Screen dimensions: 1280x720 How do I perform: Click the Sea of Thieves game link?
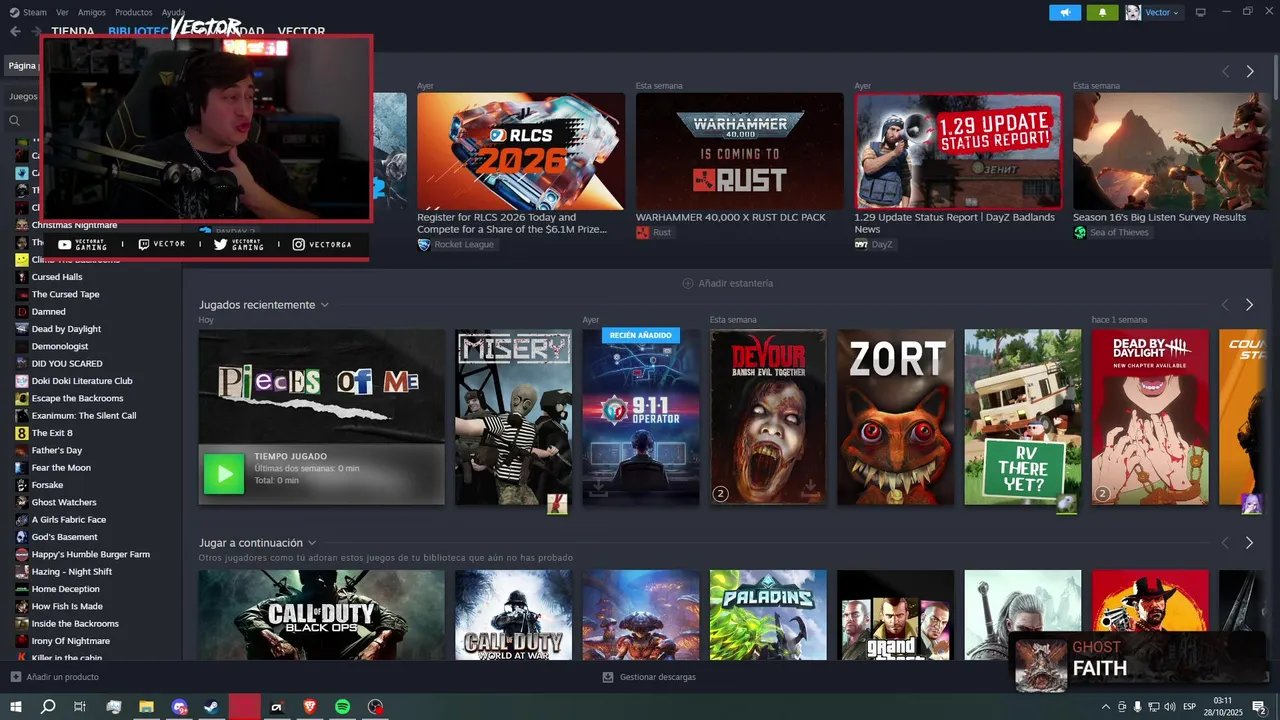pos(1112,232)
